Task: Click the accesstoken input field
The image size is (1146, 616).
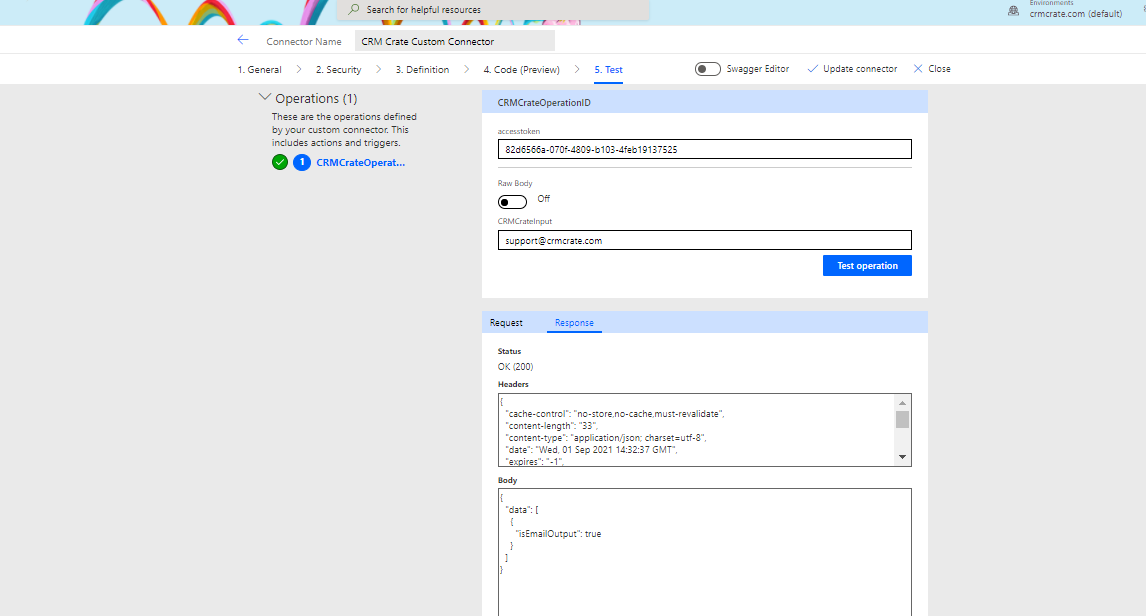Action: click(704, 148)
